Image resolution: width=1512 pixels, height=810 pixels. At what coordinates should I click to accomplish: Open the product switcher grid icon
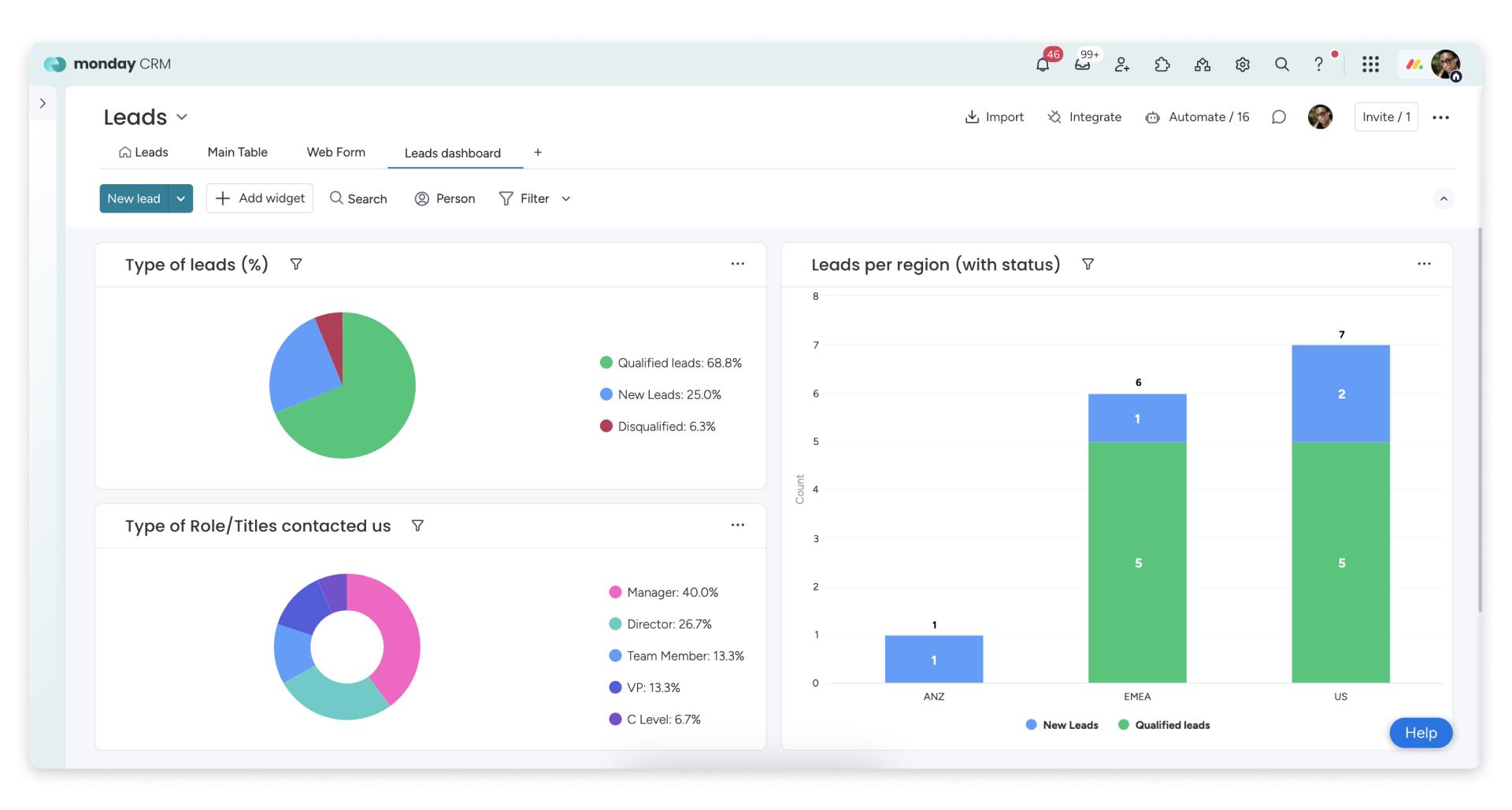point(1370,65)
